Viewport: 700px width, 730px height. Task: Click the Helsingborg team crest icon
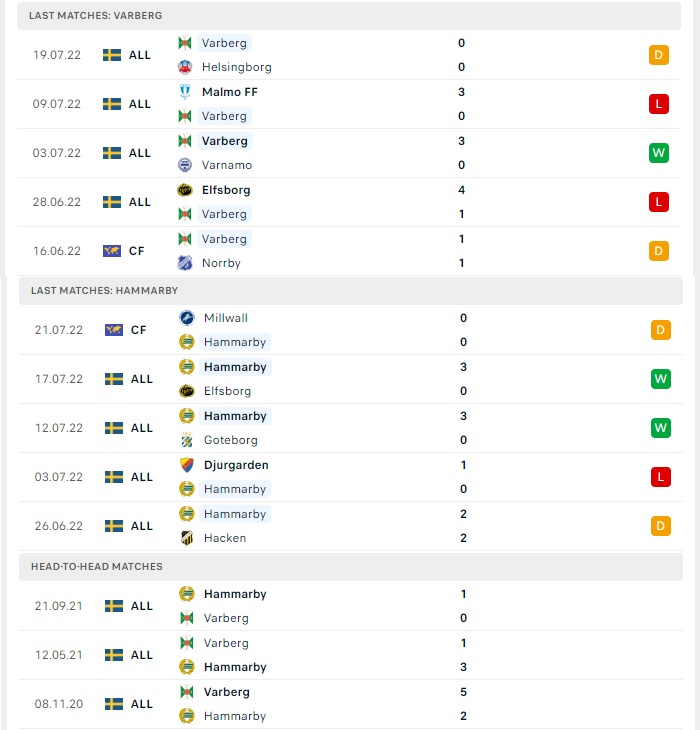coord(185,67)
